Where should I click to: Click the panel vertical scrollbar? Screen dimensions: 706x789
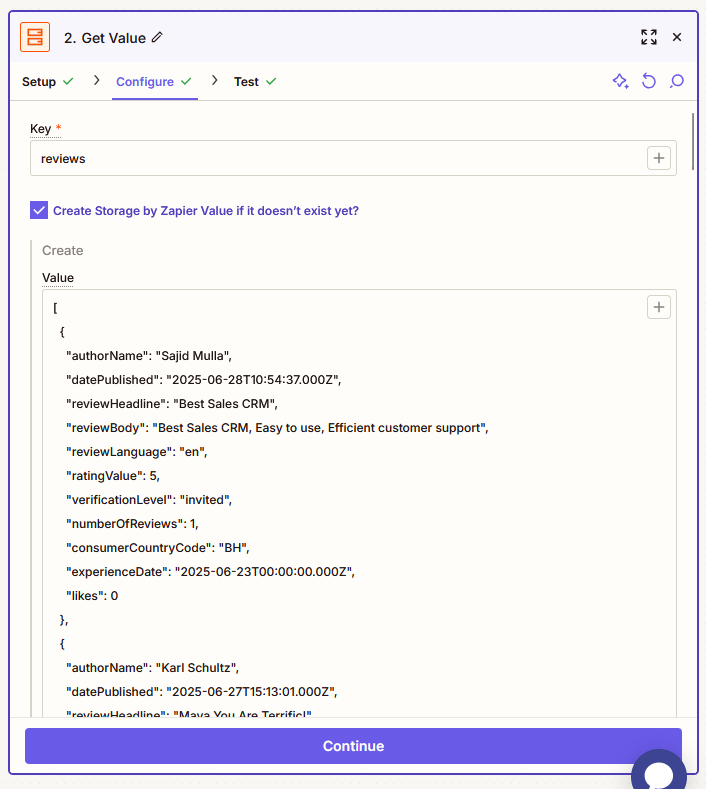click(693, 141)
